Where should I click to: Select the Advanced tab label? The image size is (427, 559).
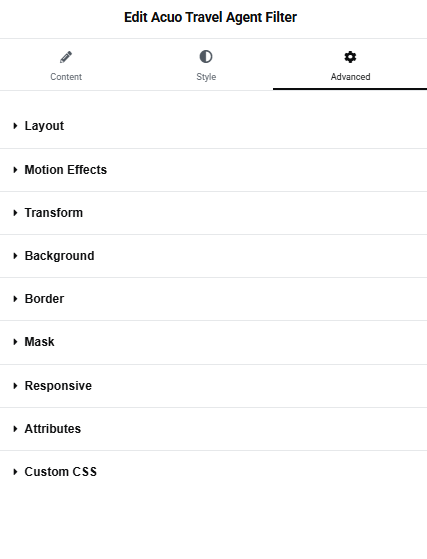click(350, 77)
